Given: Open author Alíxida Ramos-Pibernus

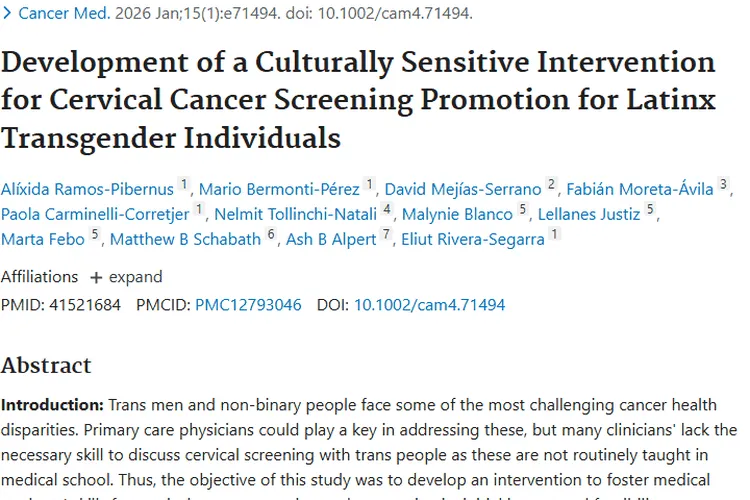Looking at the screenshot, I should [x=88, y=189].
